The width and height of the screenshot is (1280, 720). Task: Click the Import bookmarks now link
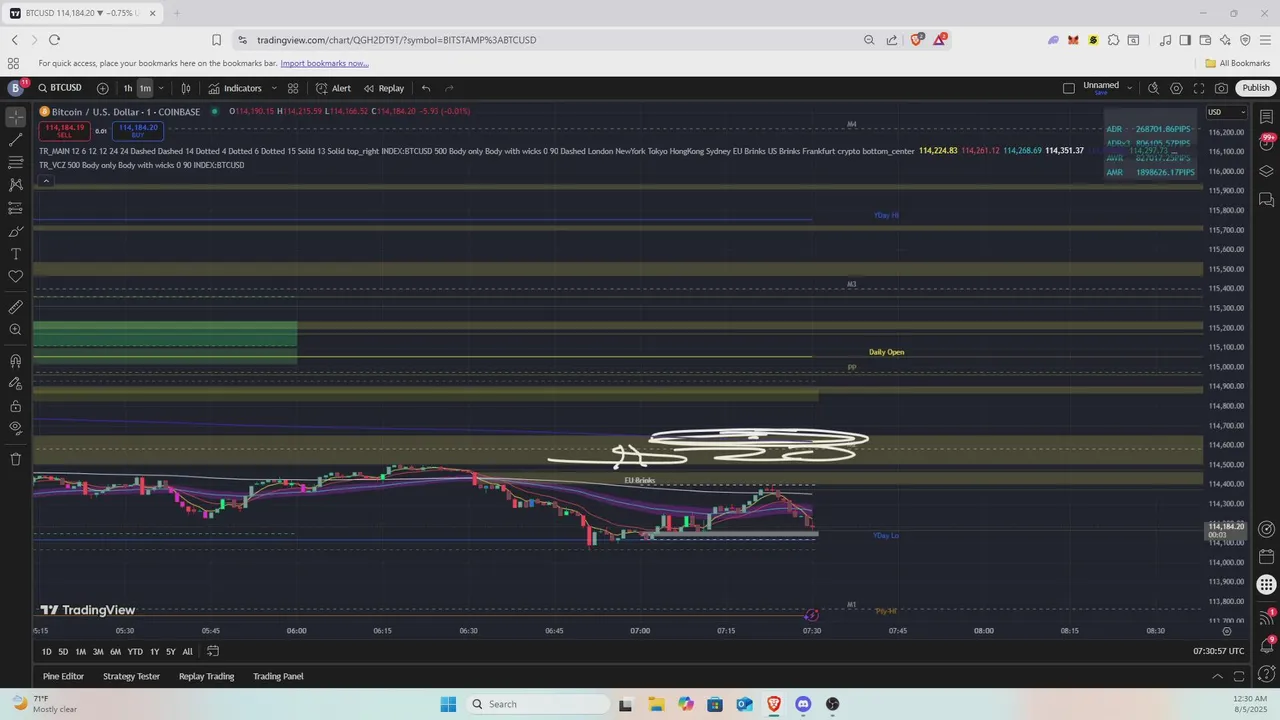coord(324,63)
